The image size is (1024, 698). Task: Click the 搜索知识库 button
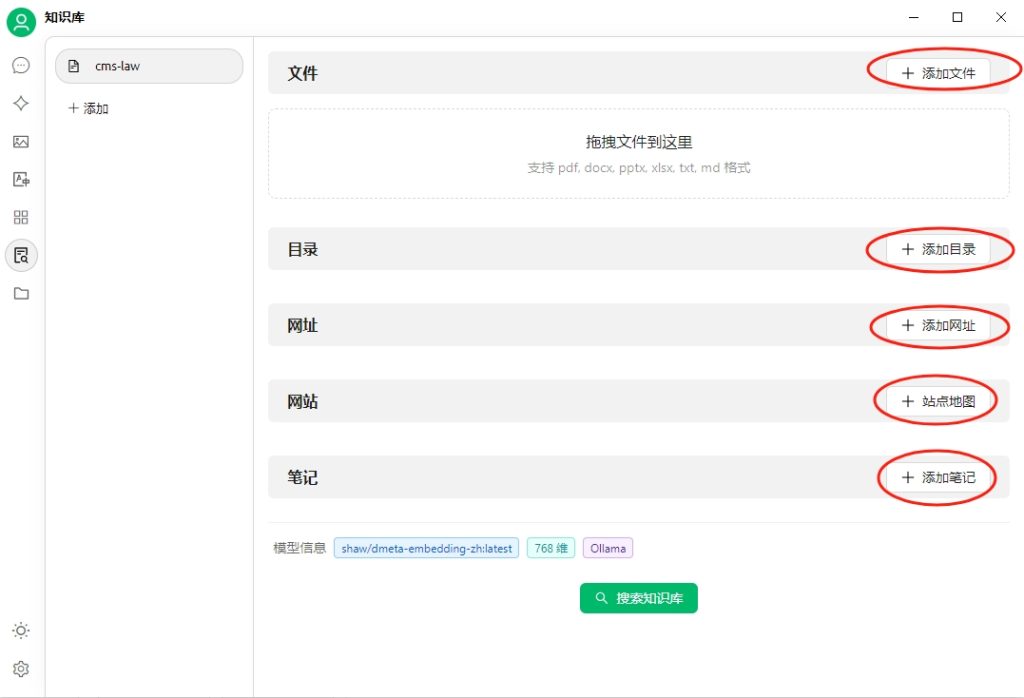639,598
